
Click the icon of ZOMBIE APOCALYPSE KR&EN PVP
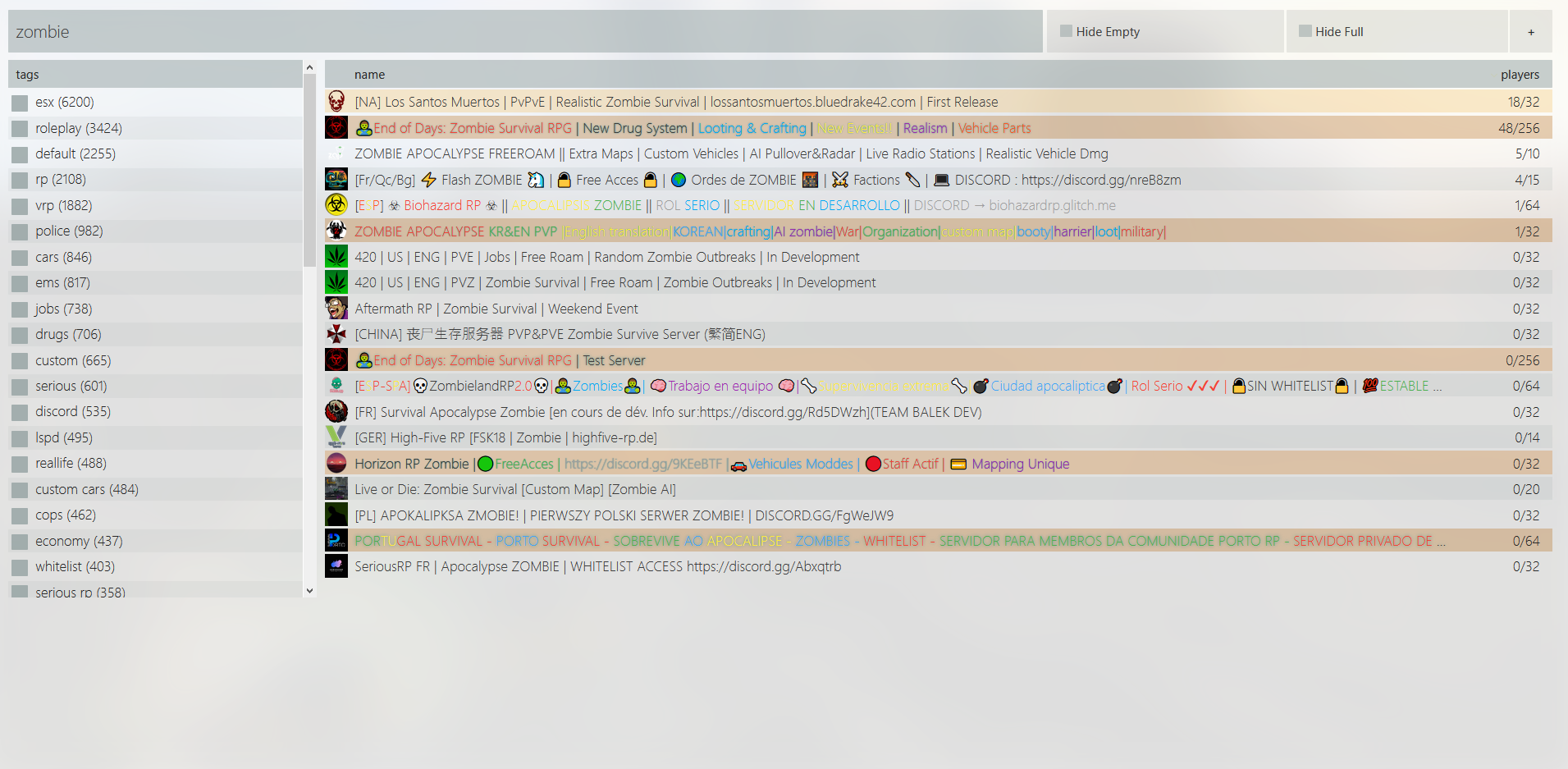[x=336, y=231]
